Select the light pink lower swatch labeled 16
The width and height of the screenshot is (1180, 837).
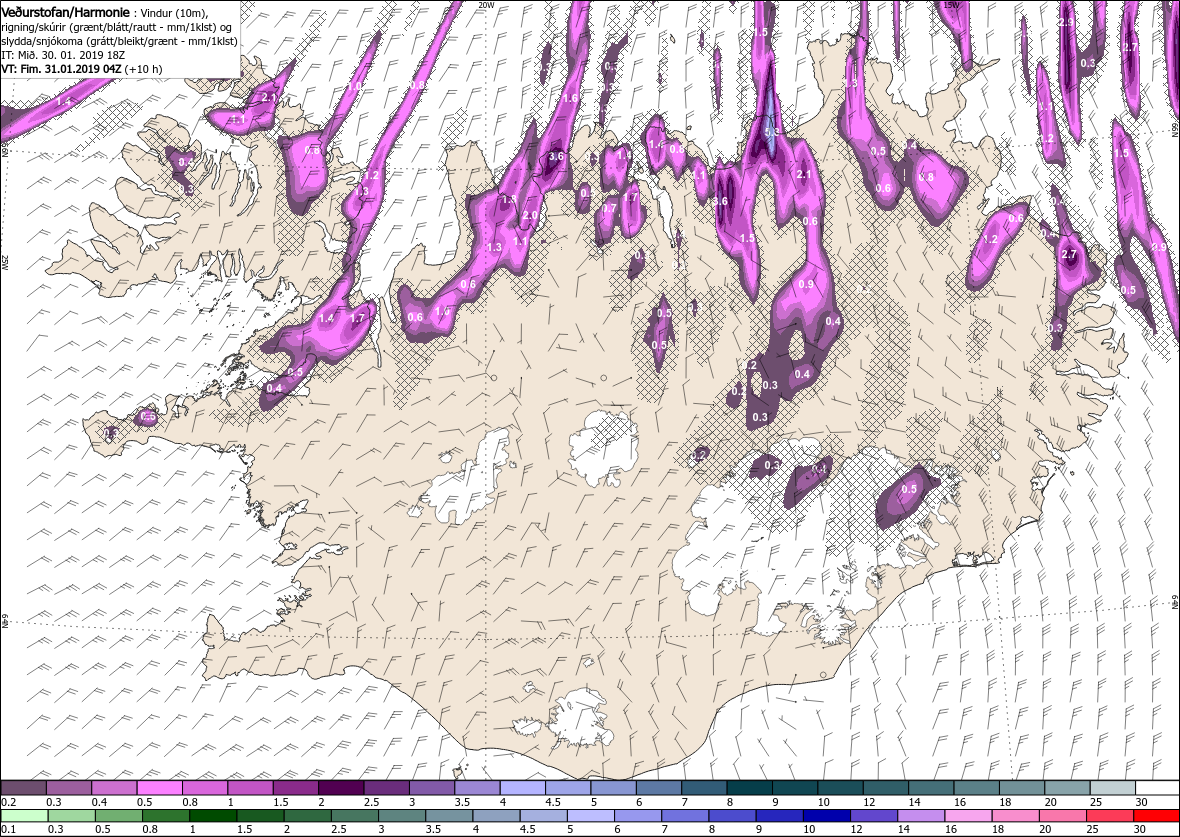tap(967, 816)
